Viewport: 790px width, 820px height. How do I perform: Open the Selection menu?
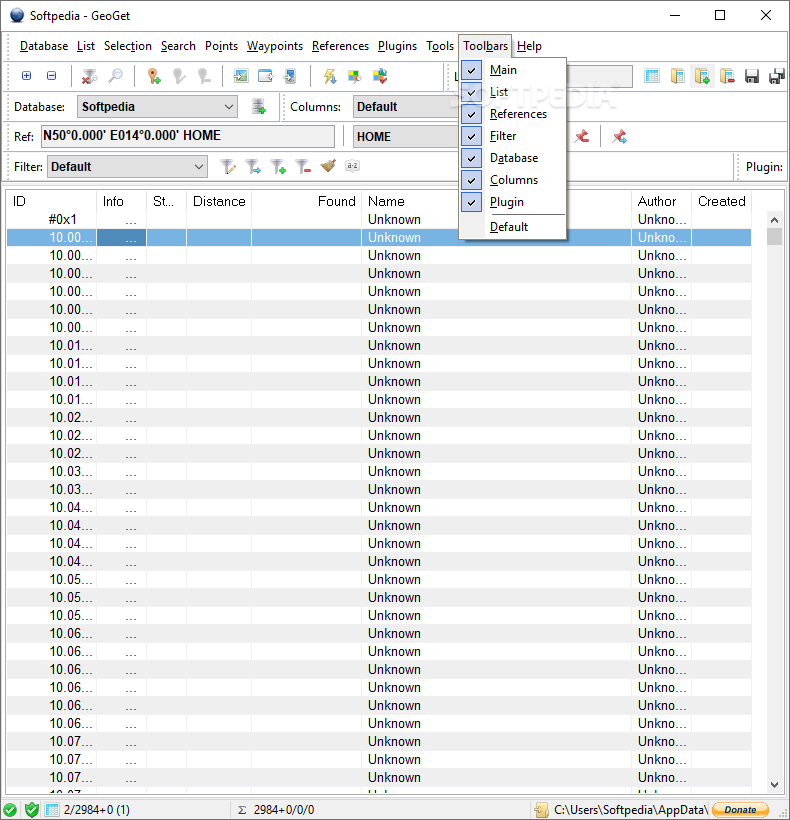coord(128,46)
